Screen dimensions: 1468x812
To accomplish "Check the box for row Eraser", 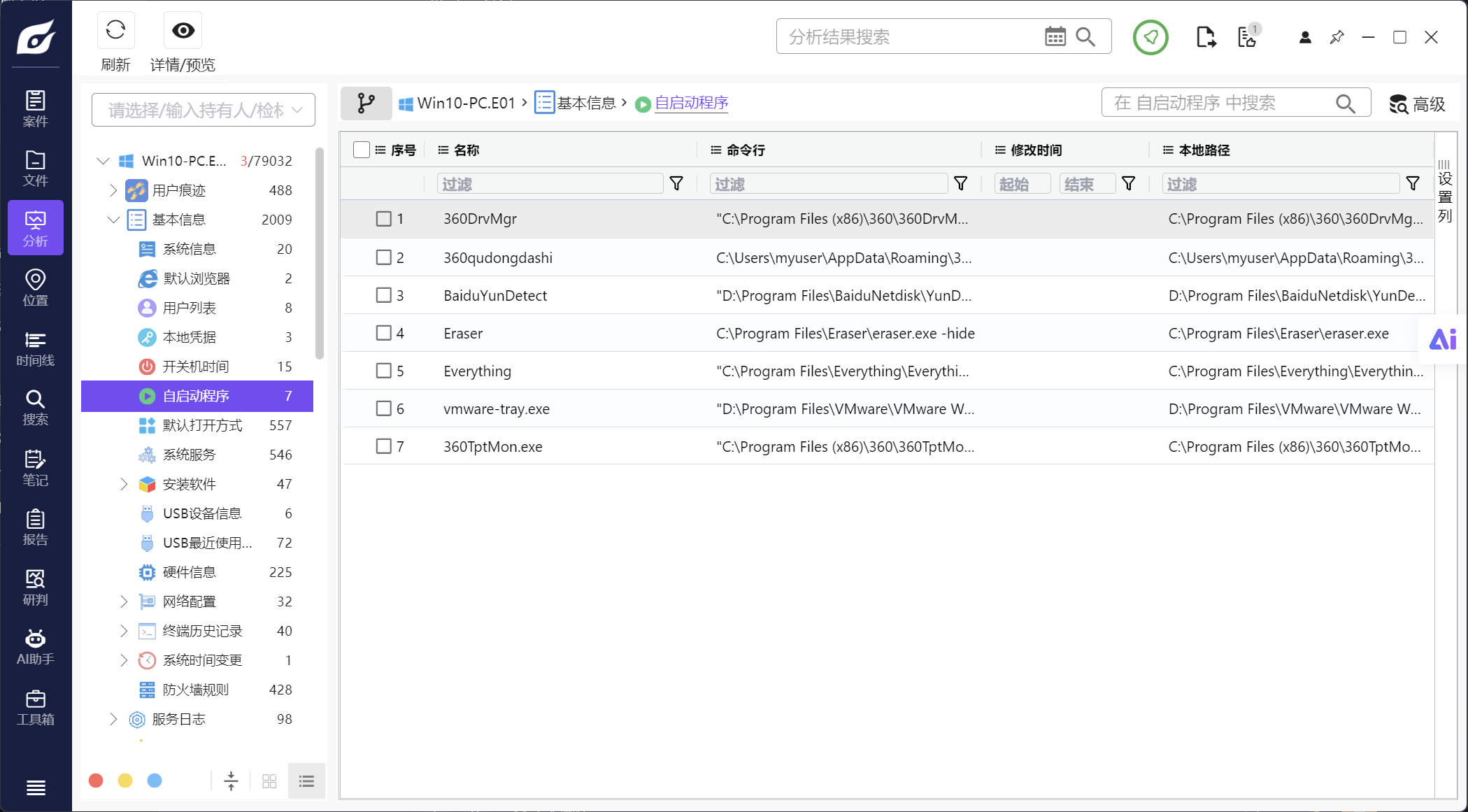I will (x=384, y=333).
